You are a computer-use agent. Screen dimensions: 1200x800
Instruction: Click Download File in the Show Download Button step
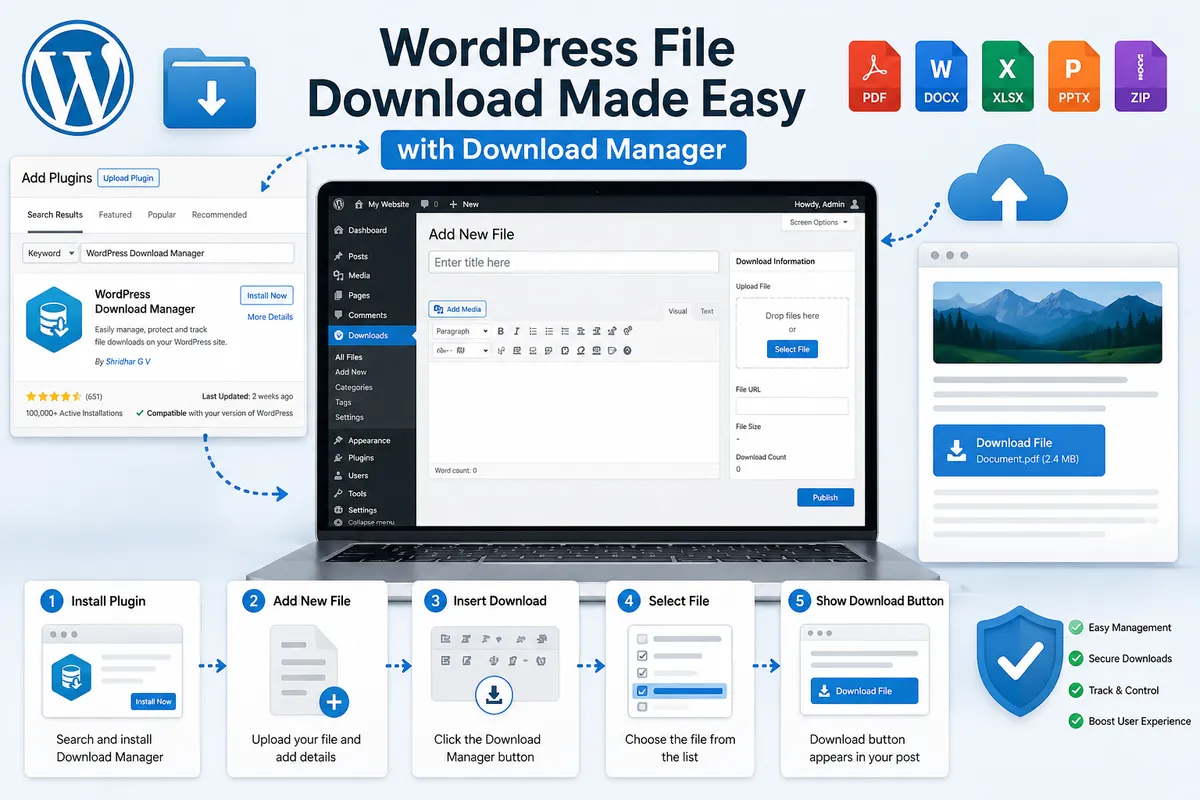click(x=864, y=691)
